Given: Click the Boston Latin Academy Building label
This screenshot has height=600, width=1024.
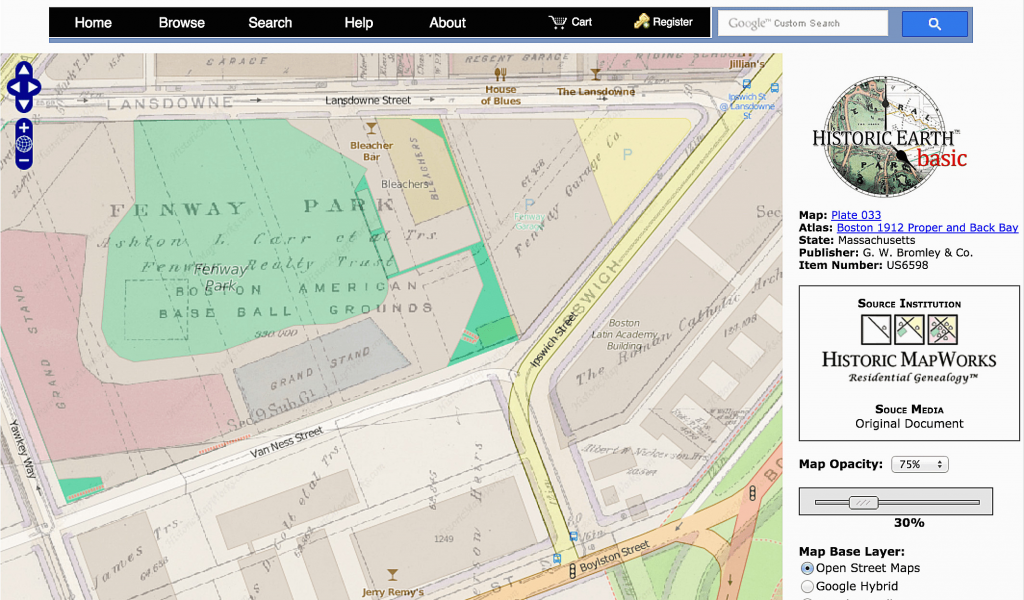Looking at the screenshot, I should 624,334.
